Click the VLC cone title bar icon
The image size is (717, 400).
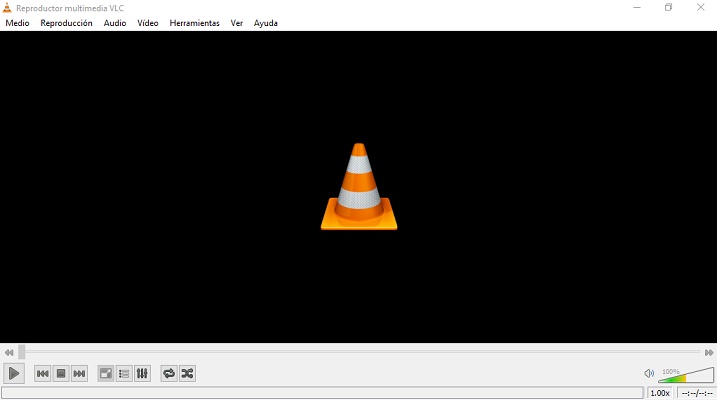[7, 8]
